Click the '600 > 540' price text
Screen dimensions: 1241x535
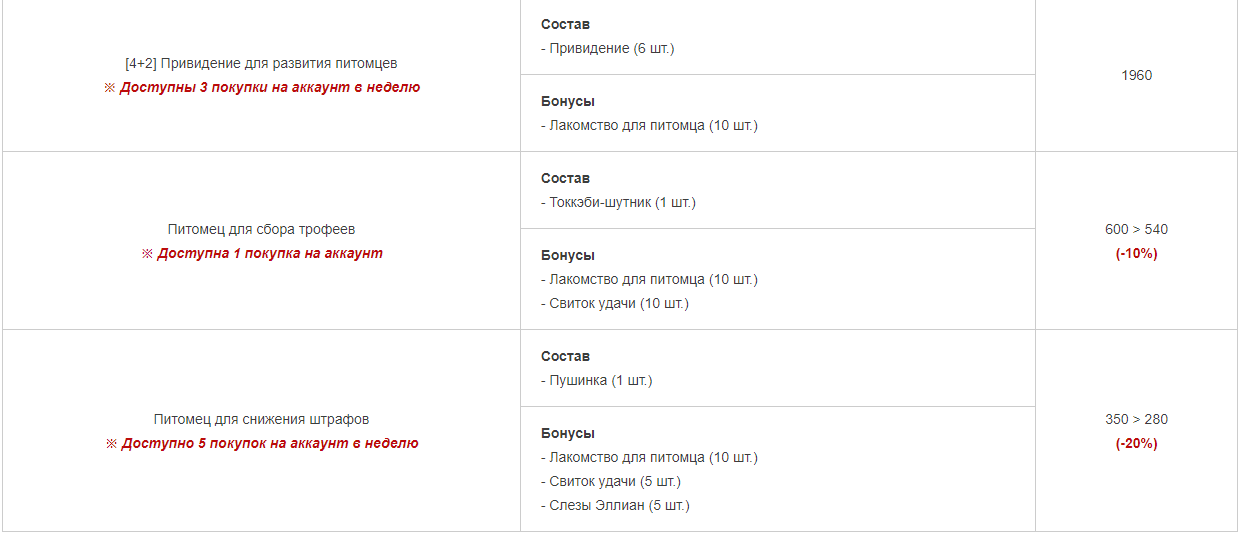click(x=1136, y=229)
